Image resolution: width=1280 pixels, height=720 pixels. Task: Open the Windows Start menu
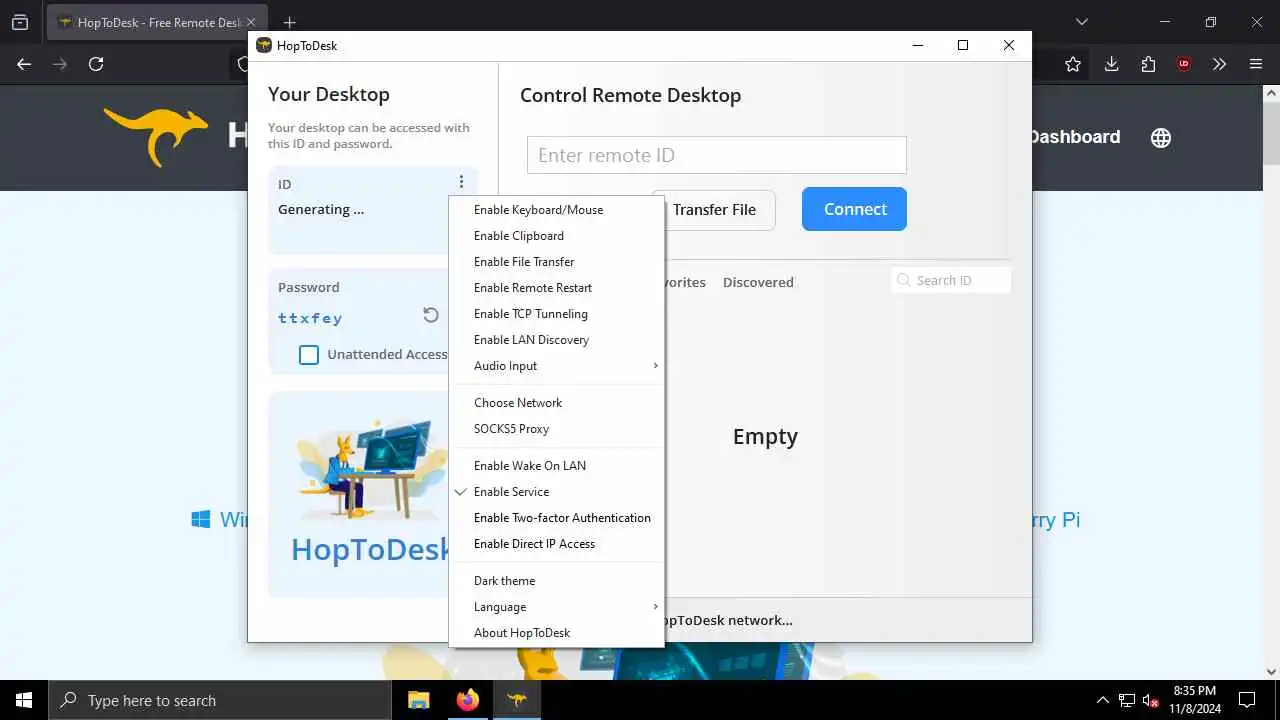coord(24,700)
